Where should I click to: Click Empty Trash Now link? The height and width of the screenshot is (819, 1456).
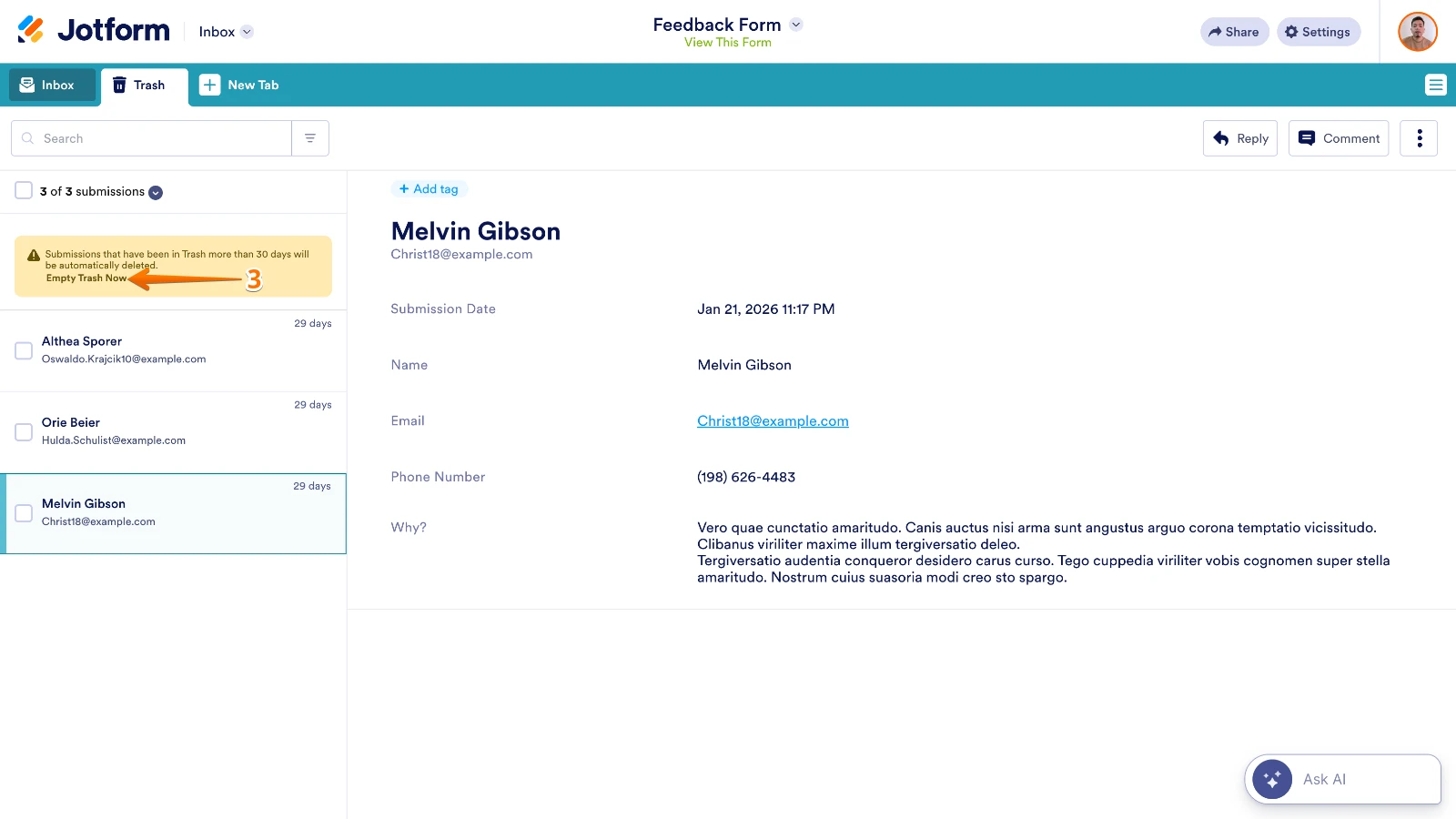click(x=86, y=278)
